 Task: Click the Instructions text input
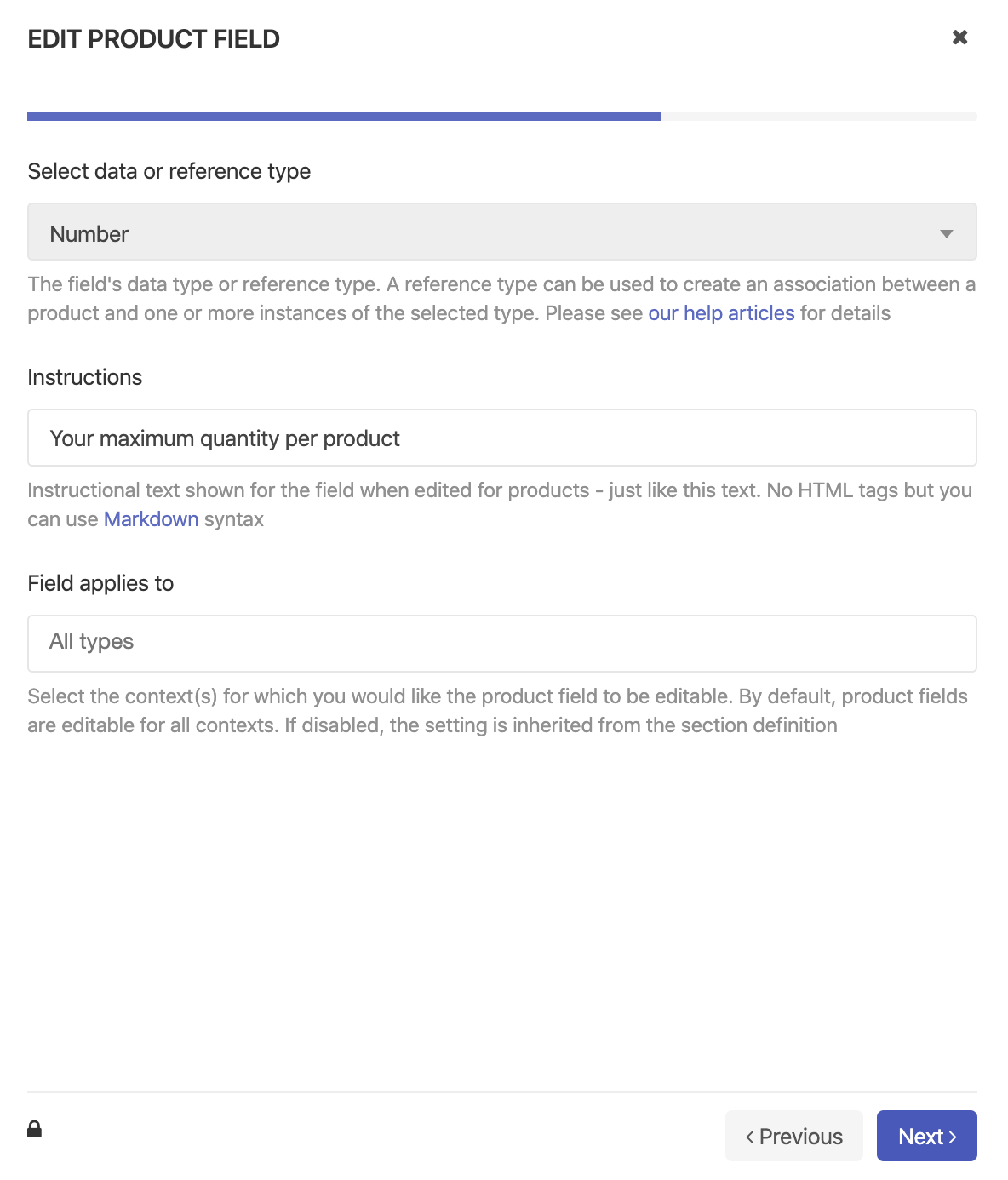point(501,438)
